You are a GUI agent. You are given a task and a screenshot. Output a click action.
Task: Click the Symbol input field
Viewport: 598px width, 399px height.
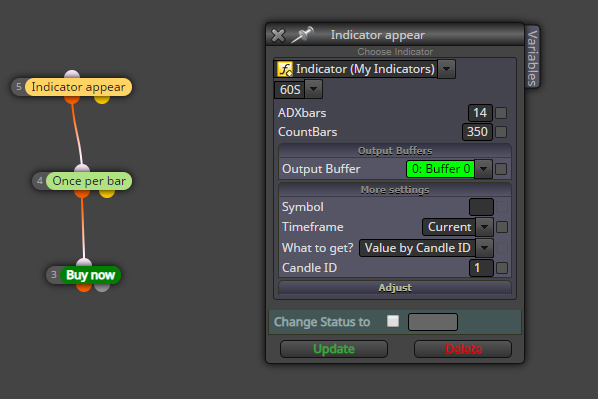click(481, 207)
